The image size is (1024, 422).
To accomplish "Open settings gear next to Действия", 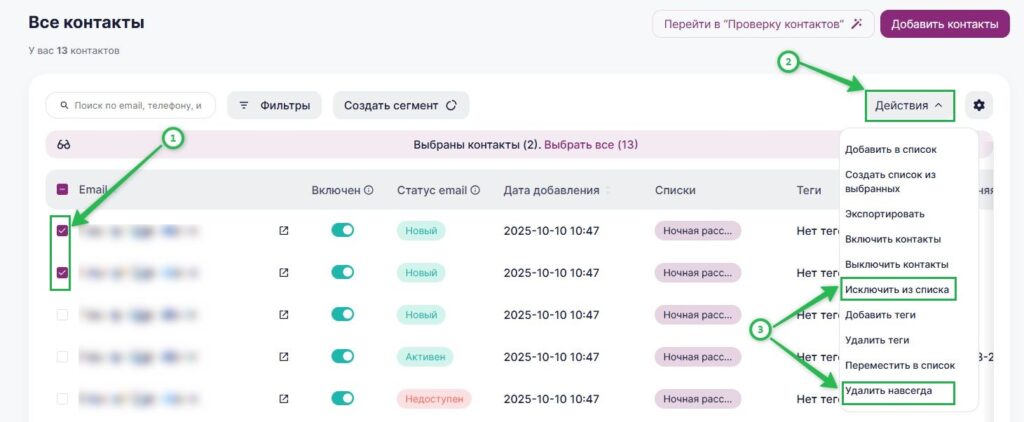I will point(978,105).
